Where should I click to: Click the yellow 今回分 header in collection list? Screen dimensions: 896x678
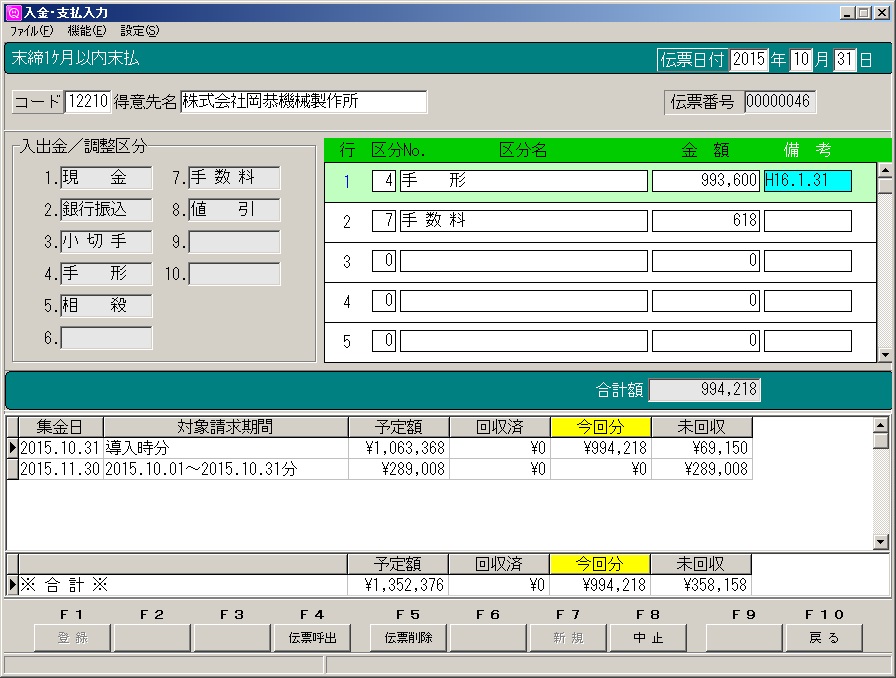[601, 427]
